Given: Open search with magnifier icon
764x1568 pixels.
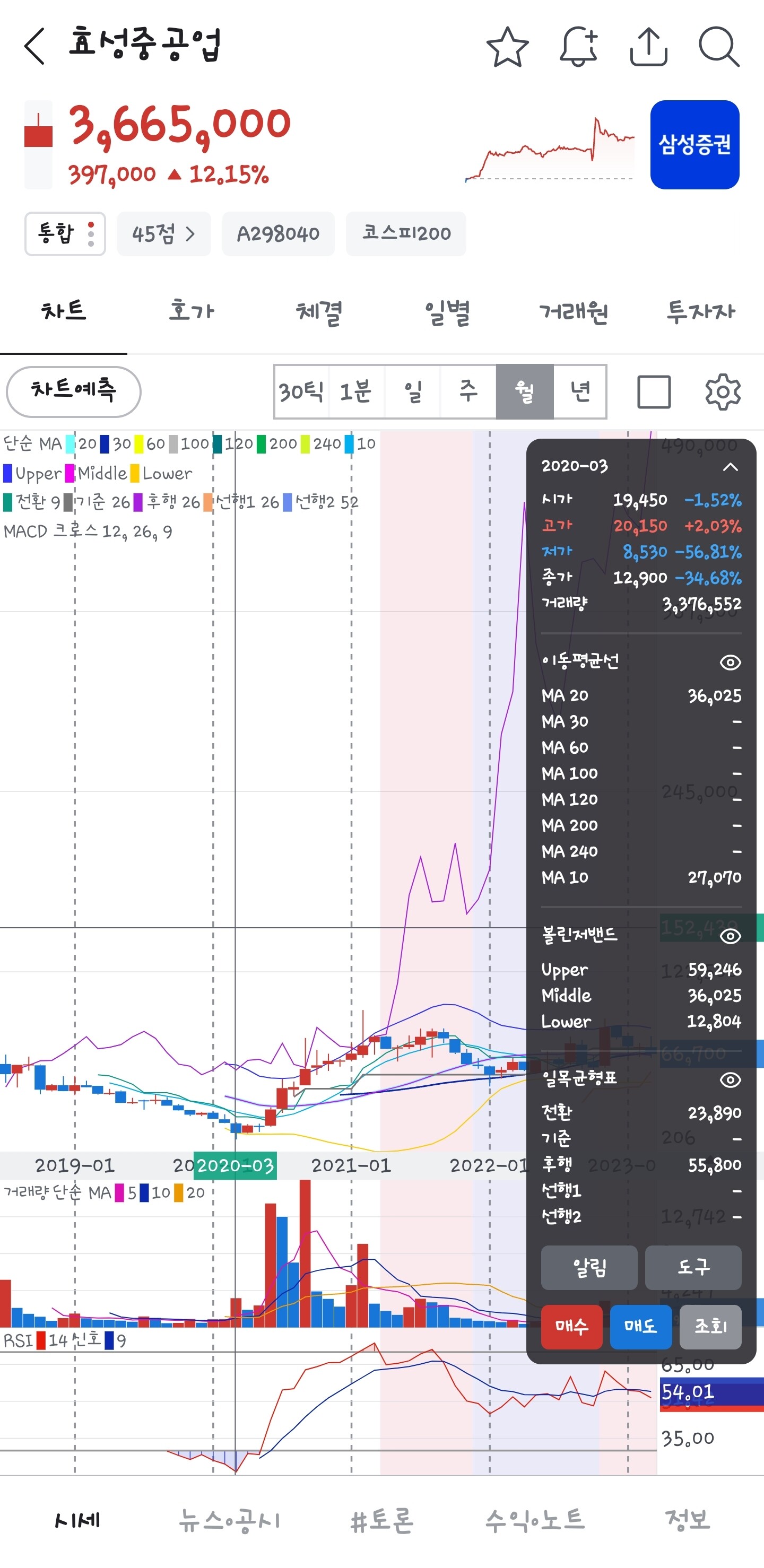Looking at the screenshot, I should (x=719, y=46).
